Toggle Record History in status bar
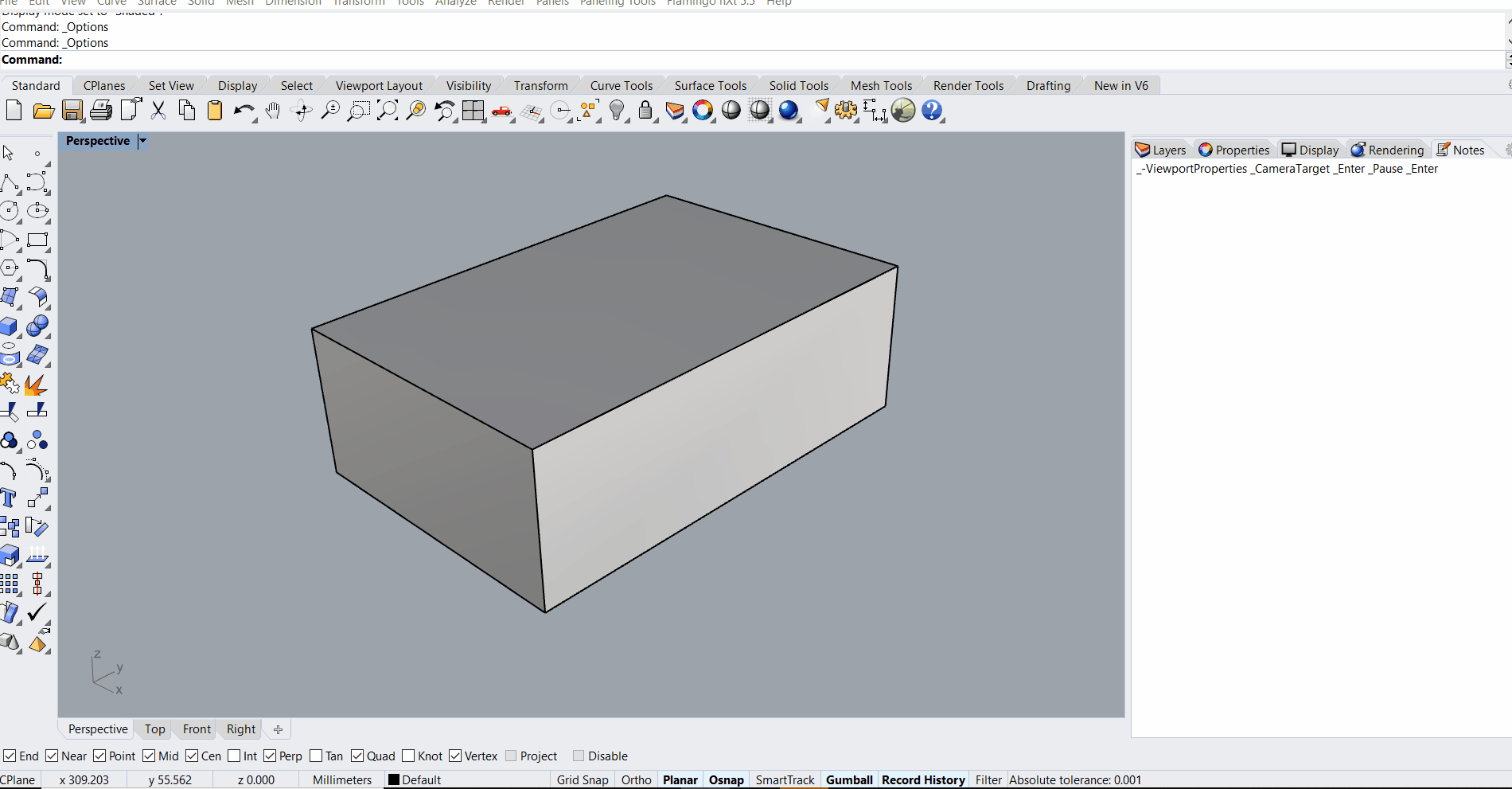1512x789 pixels. click(923, 780)
